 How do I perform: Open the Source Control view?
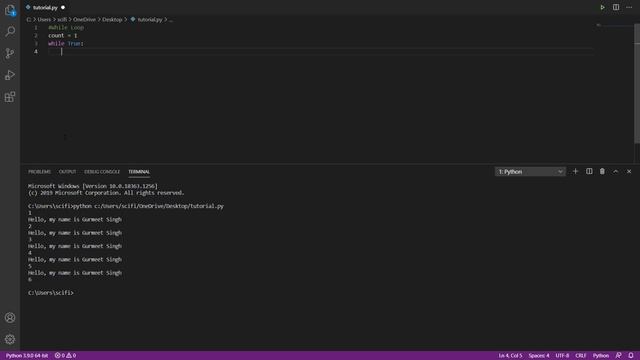pyautogui.click(x=10, y=53)
